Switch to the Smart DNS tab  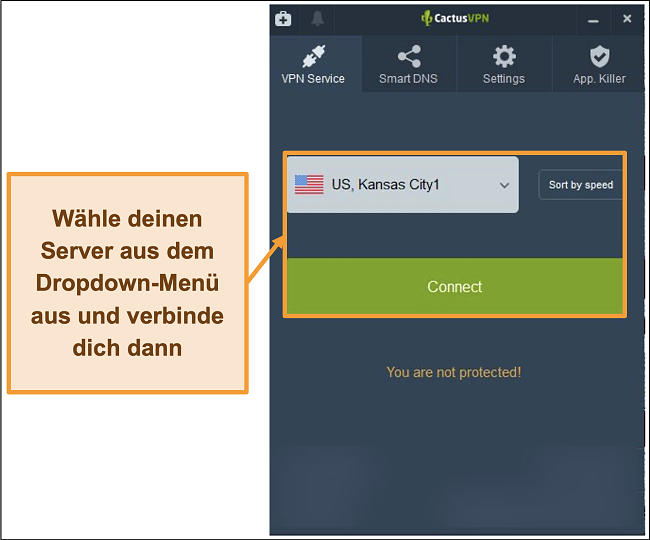pos(408,64)
